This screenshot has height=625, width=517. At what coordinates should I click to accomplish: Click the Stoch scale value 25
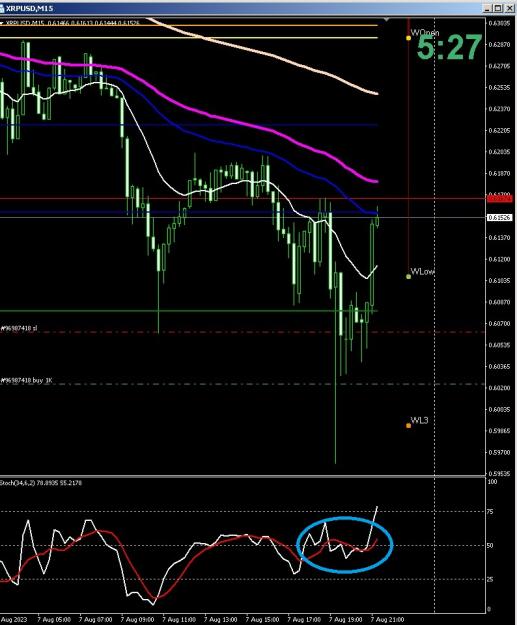(491, 579)
